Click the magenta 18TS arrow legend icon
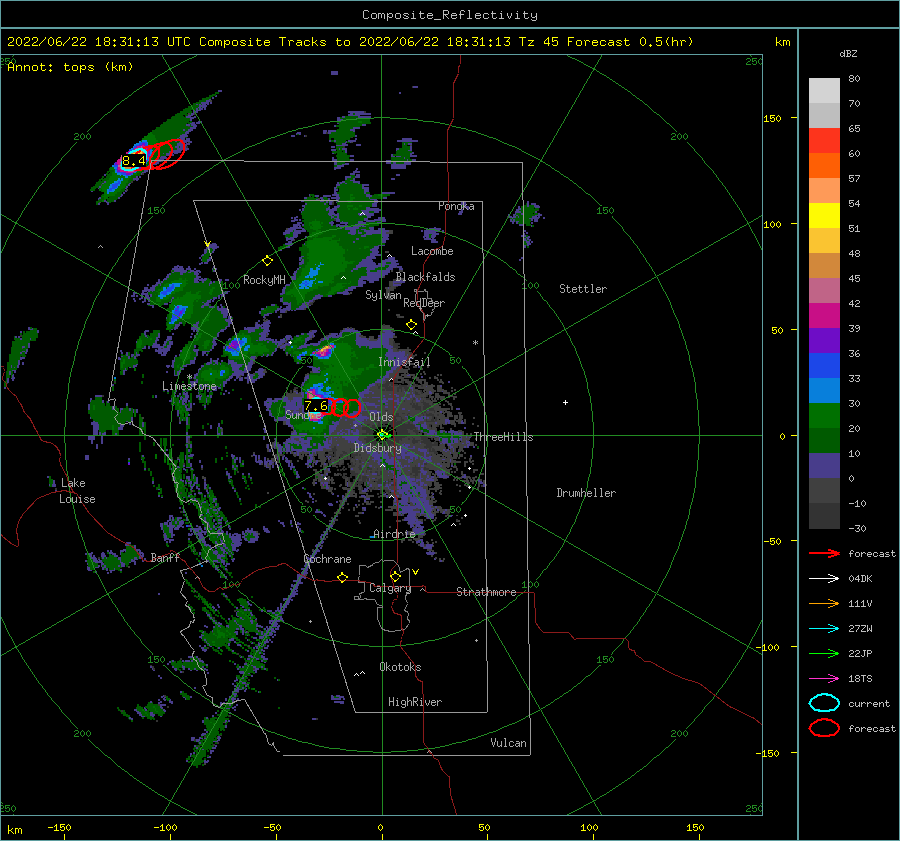900x841 pixels. 824,679
